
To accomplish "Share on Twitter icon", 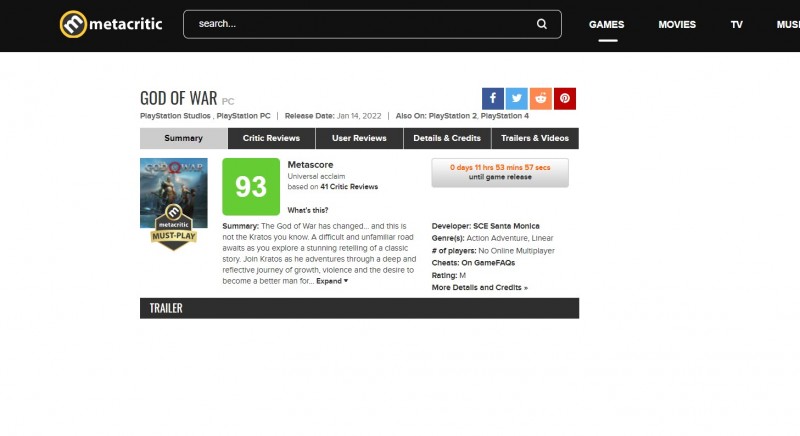I will coord(517,98).
